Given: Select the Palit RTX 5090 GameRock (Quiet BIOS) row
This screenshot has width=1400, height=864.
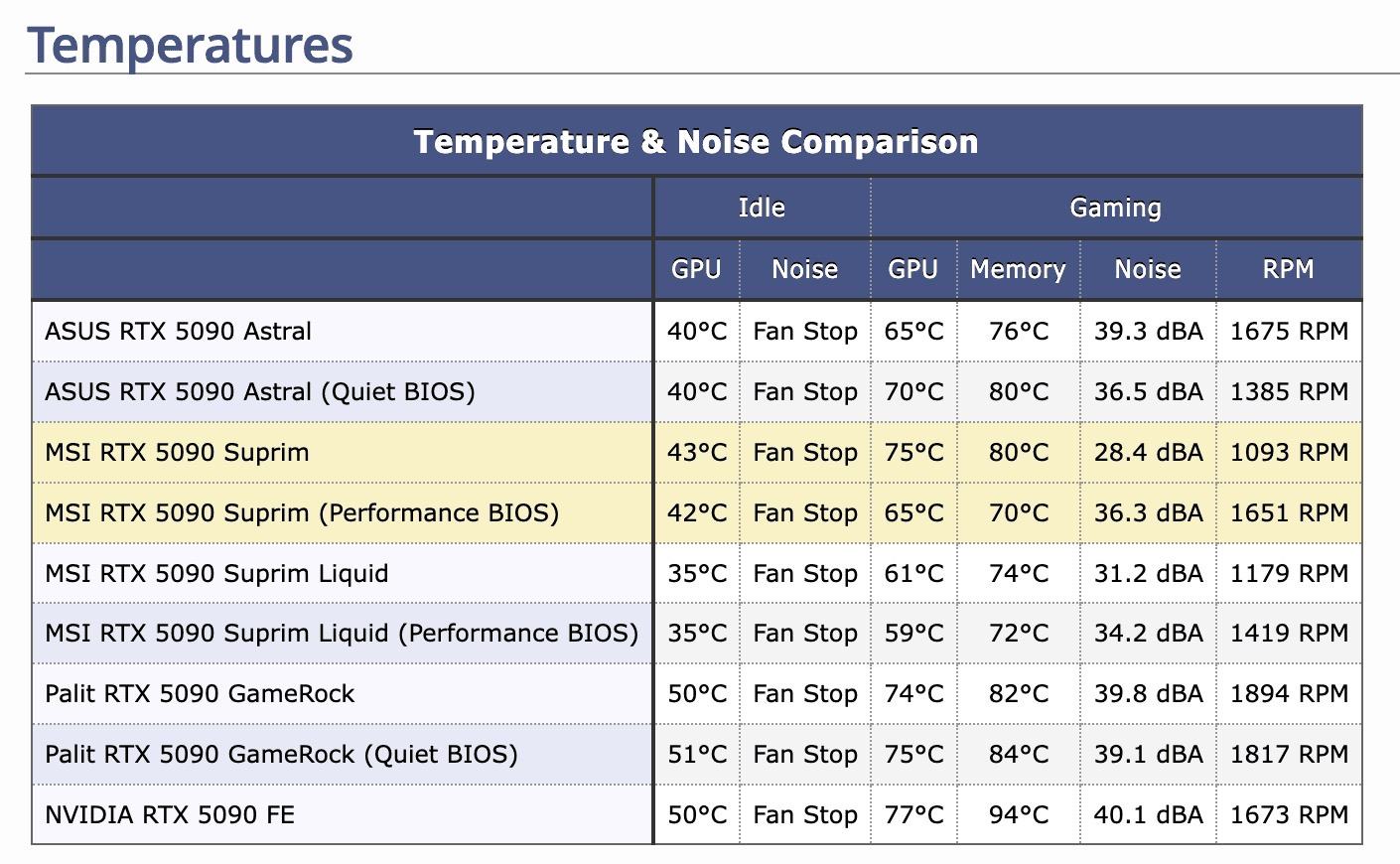Looking at the screenshot, I should (x=281, y=755).
